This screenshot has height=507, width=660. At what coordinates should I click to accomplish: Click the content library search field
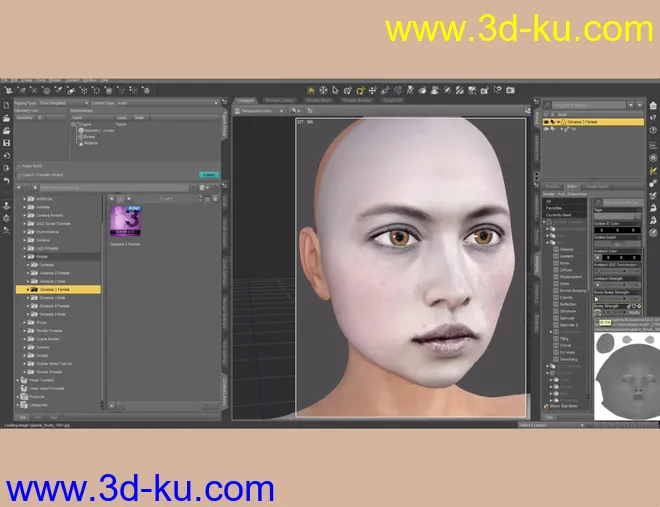[114, 187]
